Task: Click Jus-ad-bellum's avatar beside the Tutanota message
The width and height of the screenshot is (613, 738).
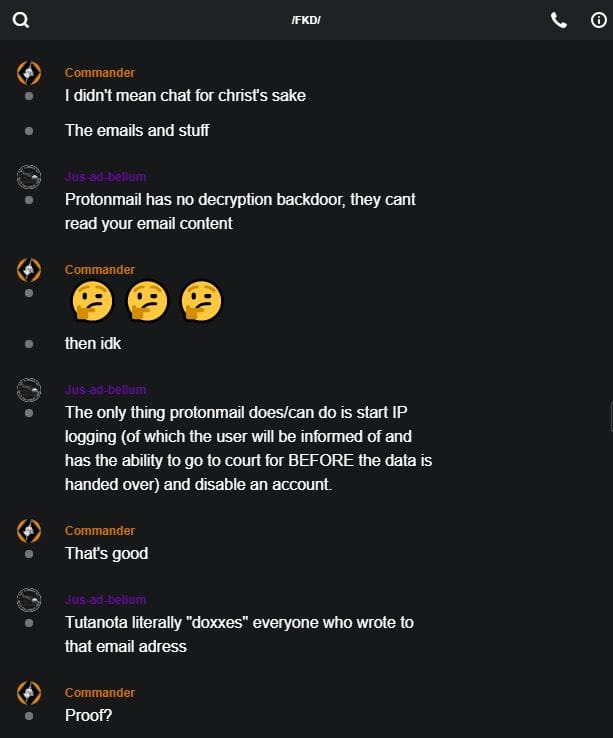Action: 29,600
